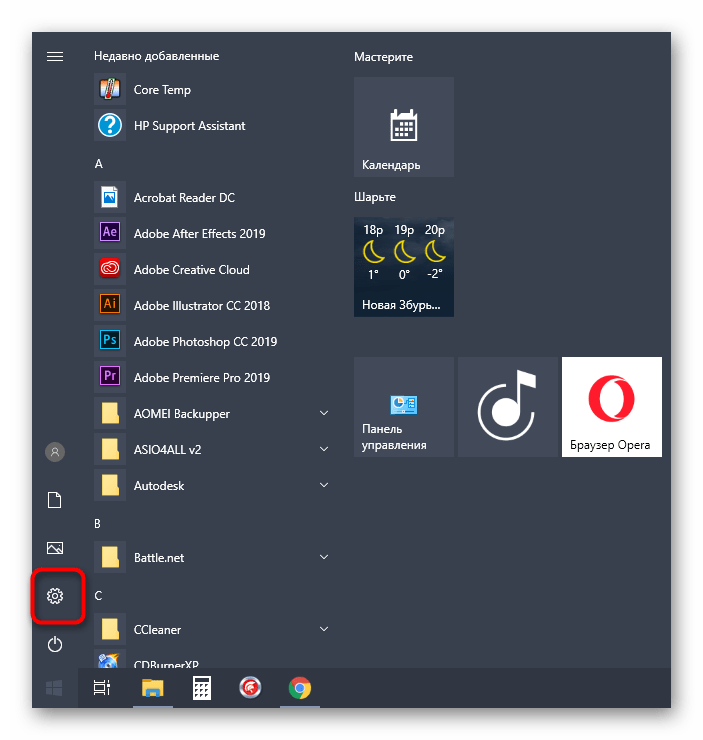Expand the Autodesk folder chevron

pyautogui.click(x=324, y=485)
